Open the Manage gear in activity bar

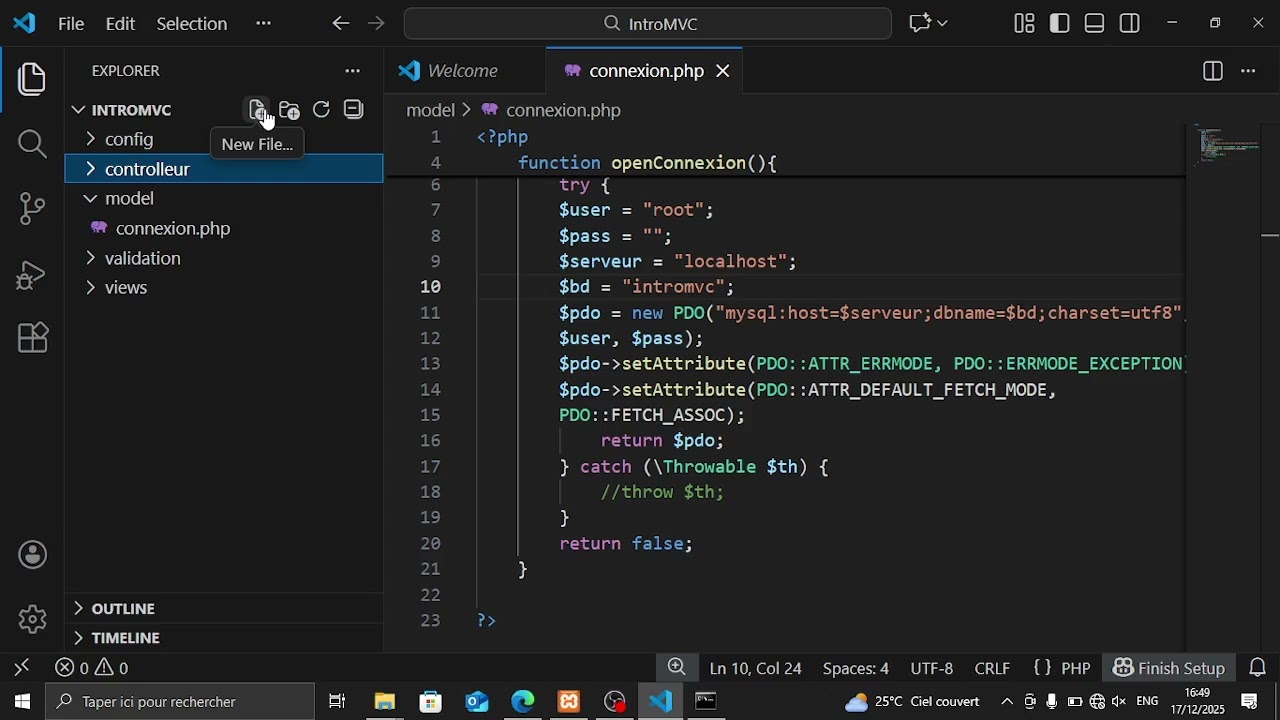(32, 619)
